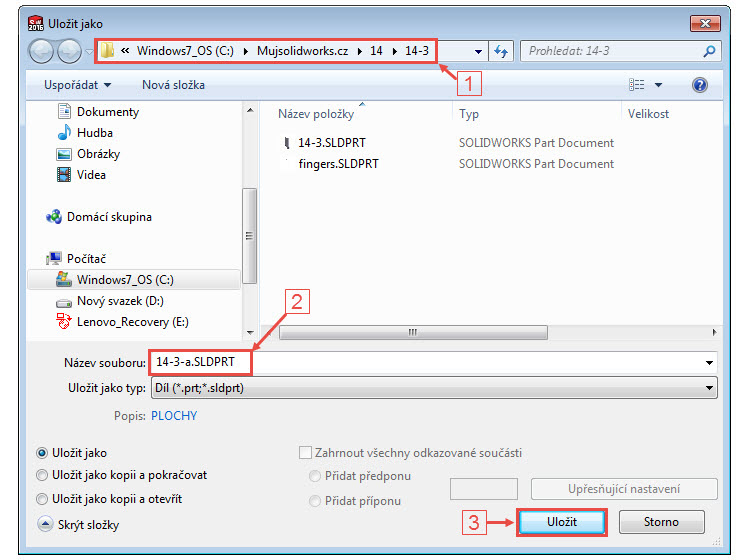Open help with the question mark icon
Screen dimensions: 750x560
pyautogui.click(x=699, y=85)
